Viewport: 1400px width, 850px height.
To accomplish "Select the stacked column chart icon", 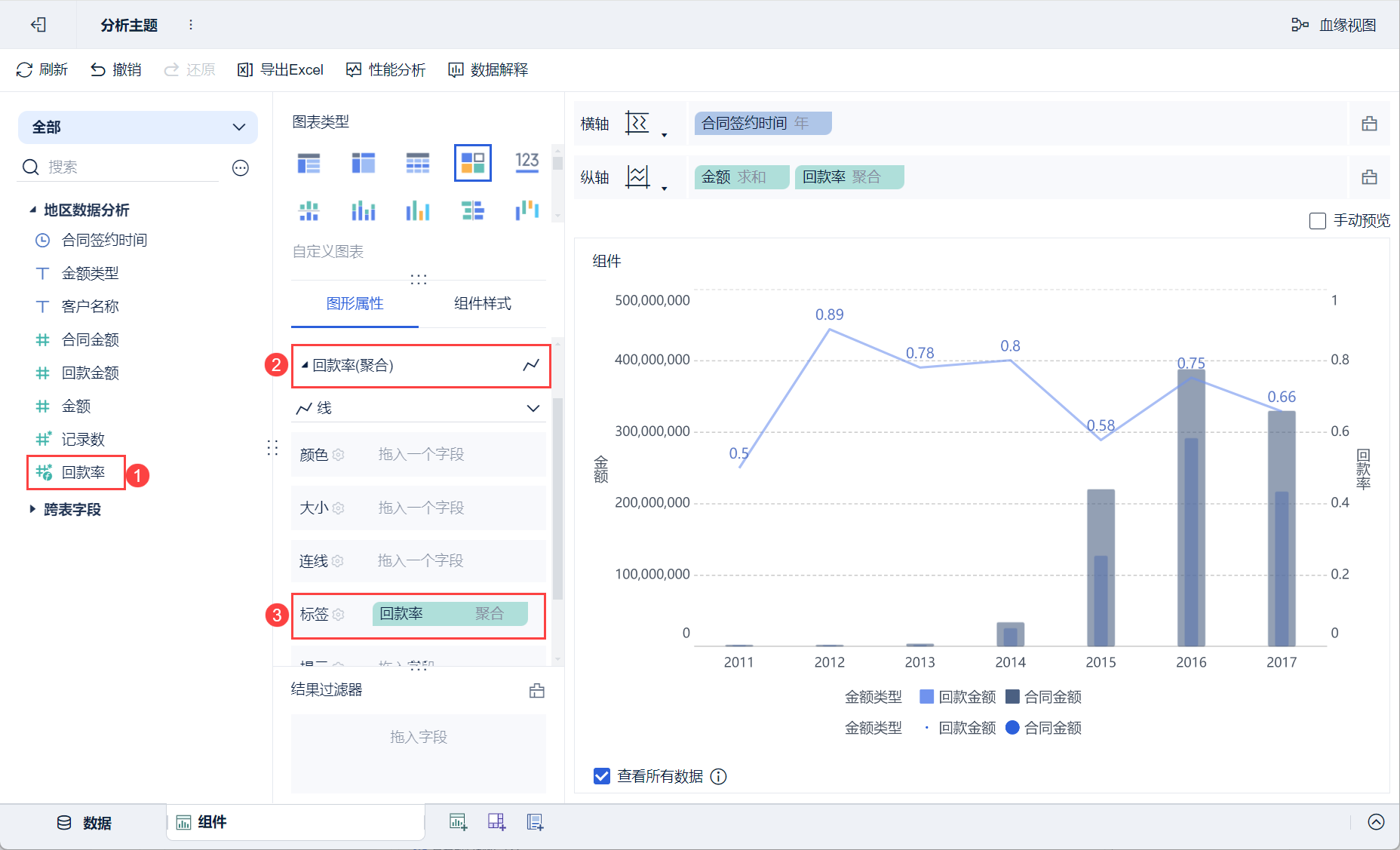I will pyautogui.click(x=363, y=211).
